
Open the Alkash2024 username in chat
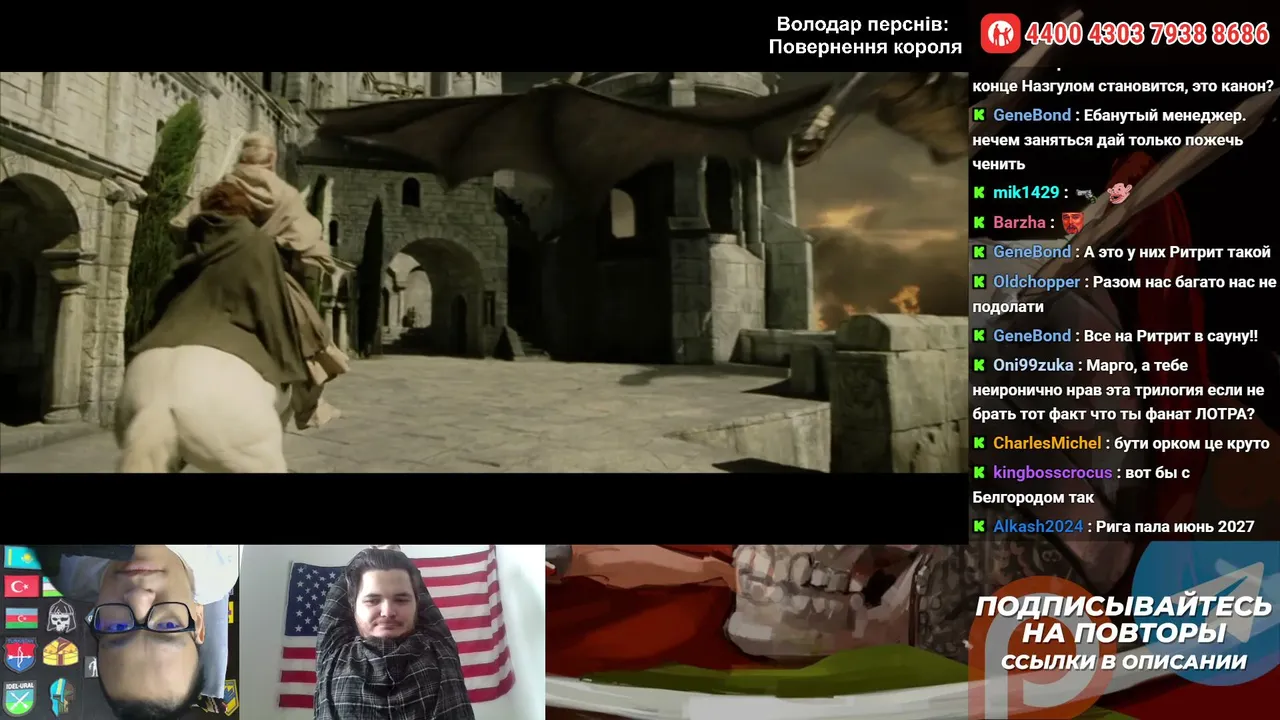pos(1038,526)
